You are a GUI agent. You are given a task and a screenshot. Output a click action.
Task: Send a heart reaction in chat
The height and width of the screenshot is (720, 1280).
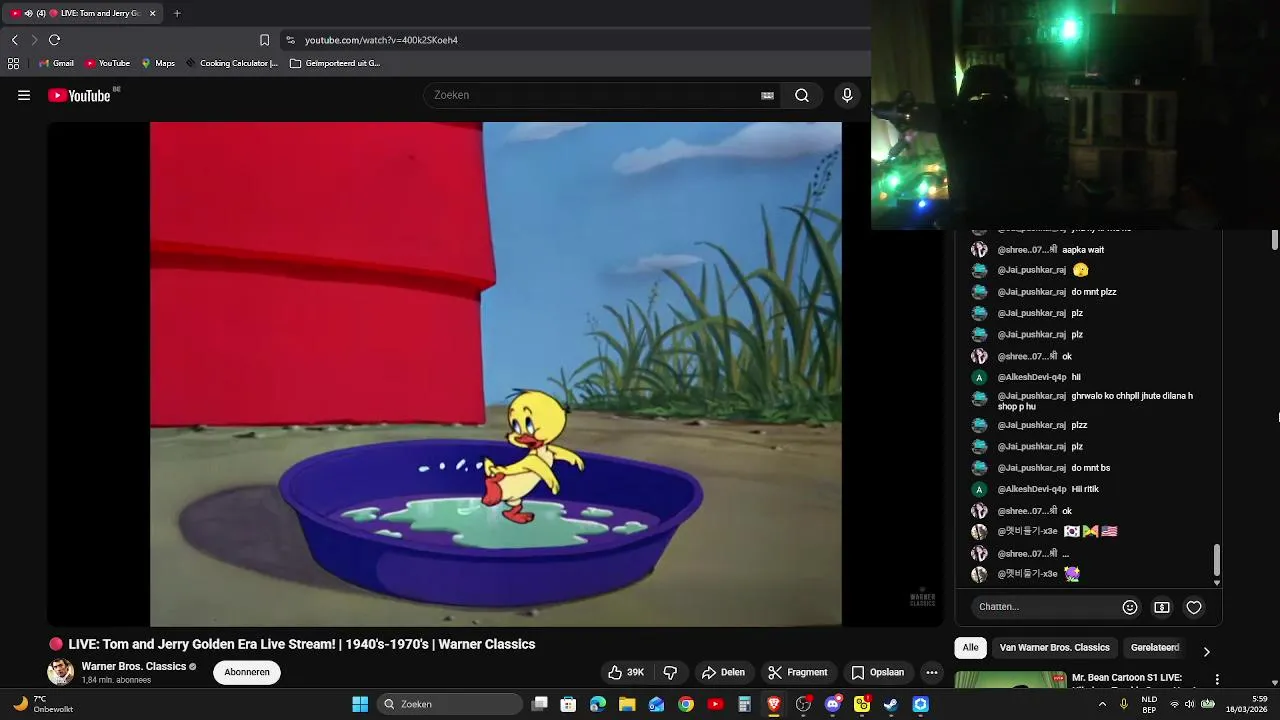click(1194, 607)
